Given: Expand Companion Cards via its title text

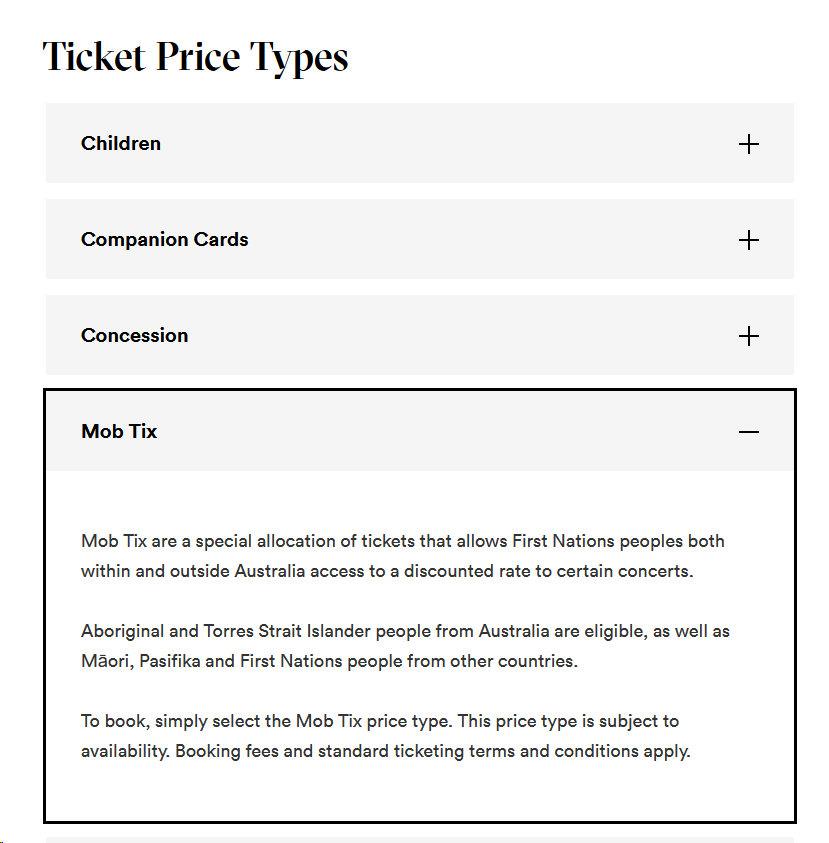Looking at the screenshot, I should click(x=165, y=240).
